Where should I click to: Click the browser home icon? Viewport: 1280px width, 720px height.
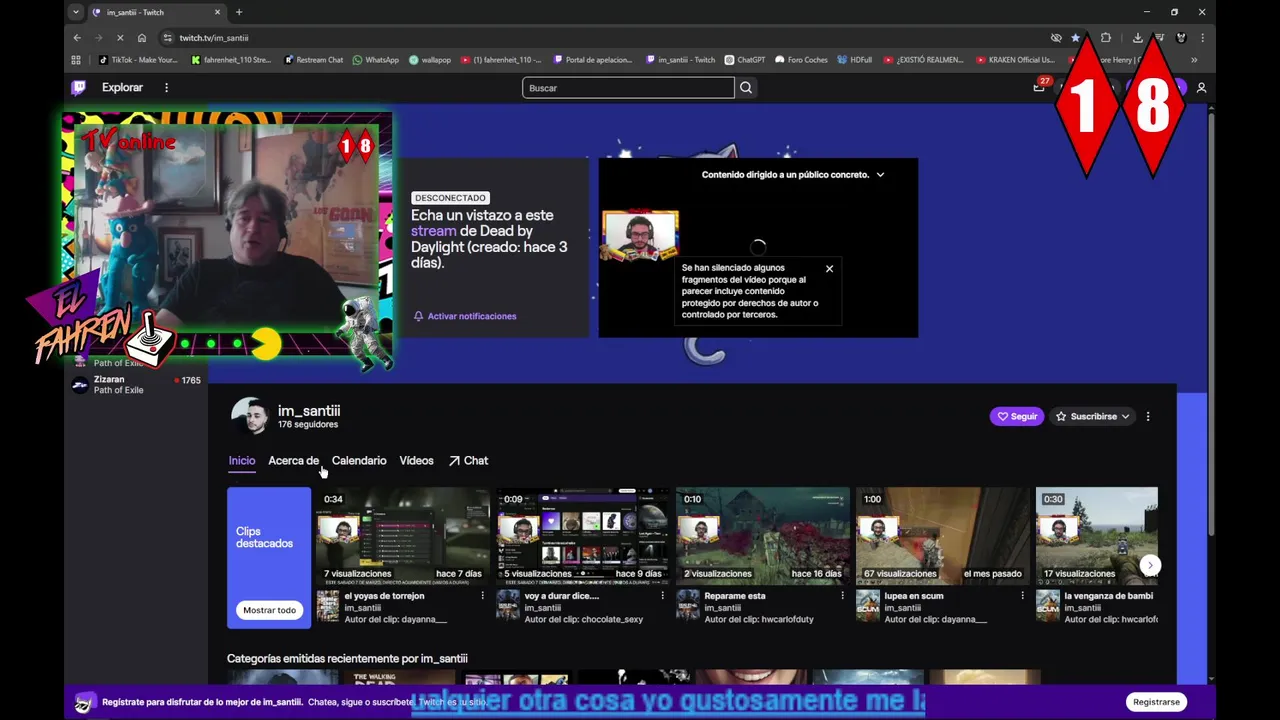142,38
